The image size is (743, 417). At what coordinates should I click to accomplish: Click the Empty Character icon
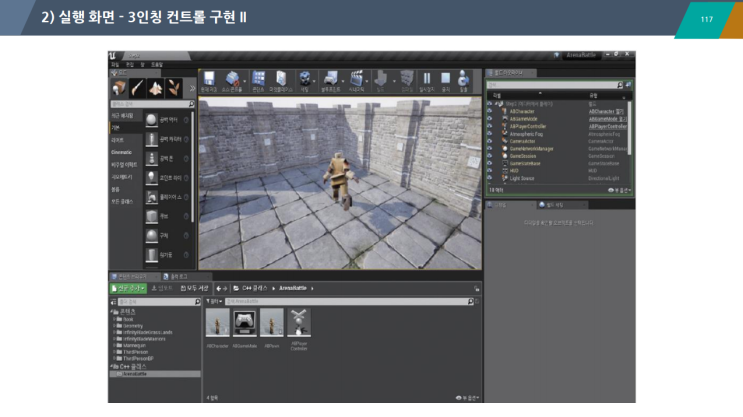(151, 139)
